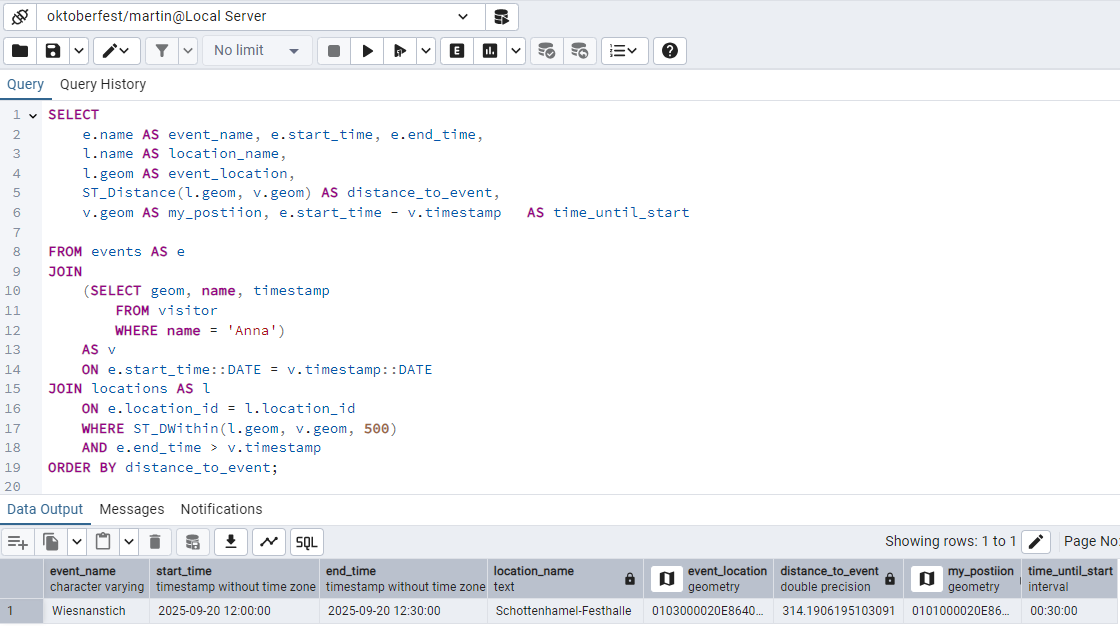Open the save options dropdown arrow

(79, 51)
